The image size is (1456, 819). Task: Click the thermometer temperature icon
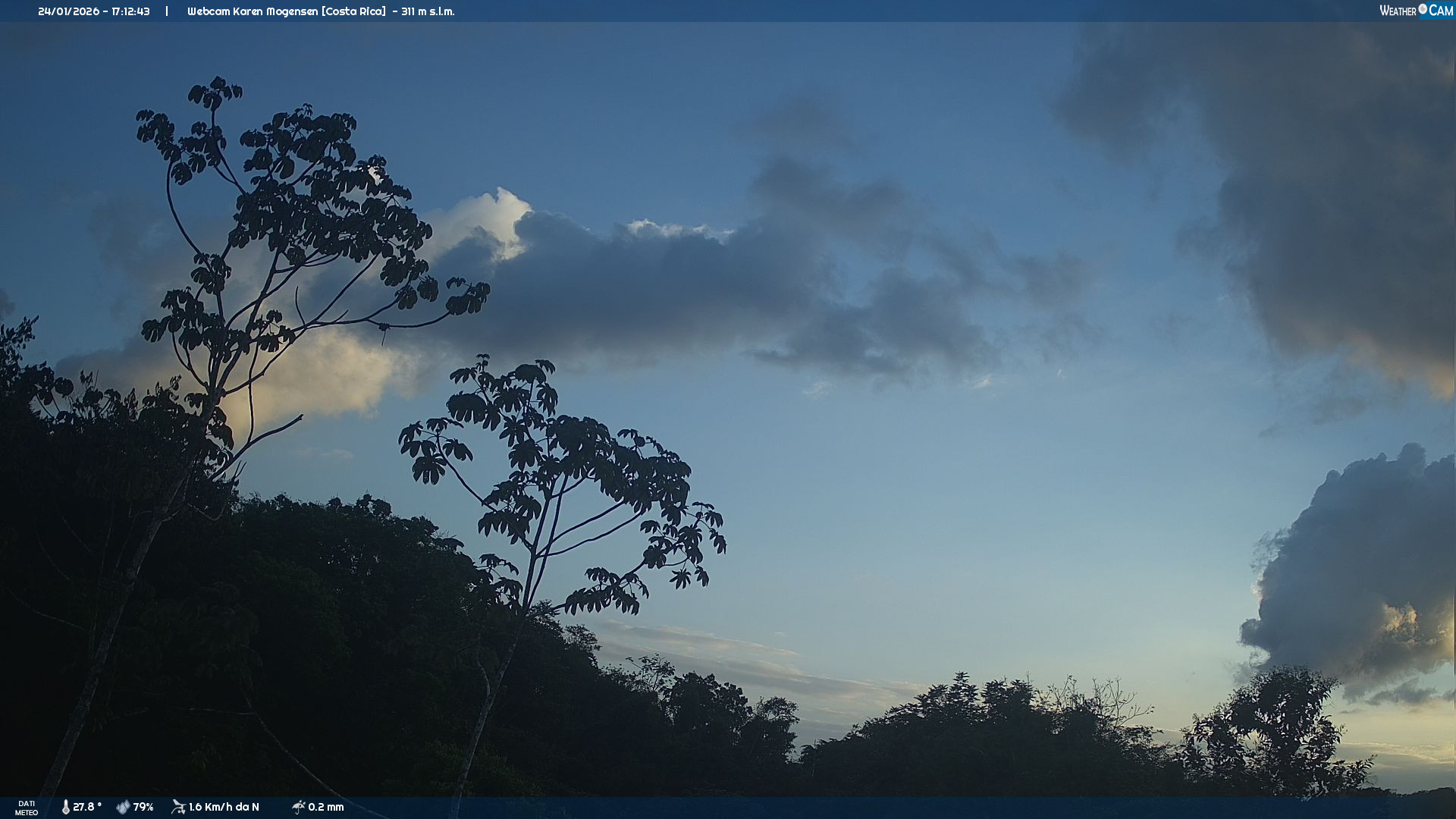(x=66, y=807)
